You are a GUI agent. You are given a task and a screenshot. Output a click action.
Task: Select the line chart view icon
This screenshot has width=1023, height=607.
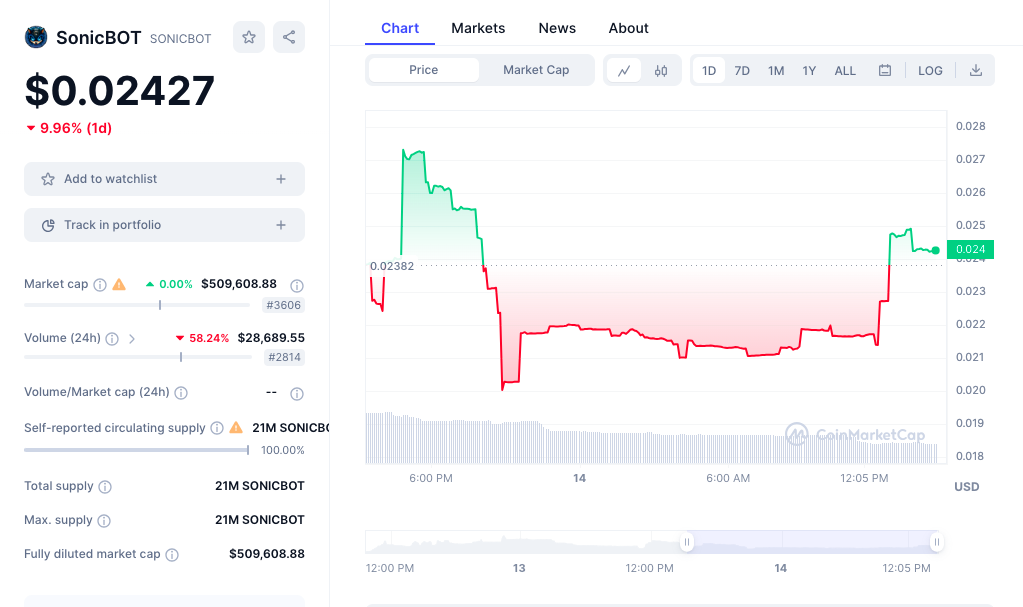[x=624, y=70]
